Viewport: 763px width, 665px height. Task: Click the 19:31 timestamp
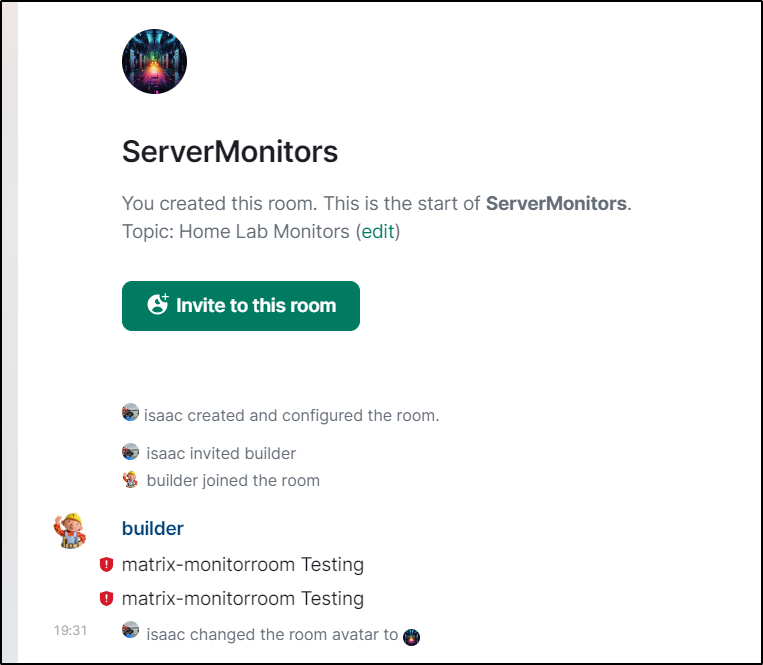70,630
